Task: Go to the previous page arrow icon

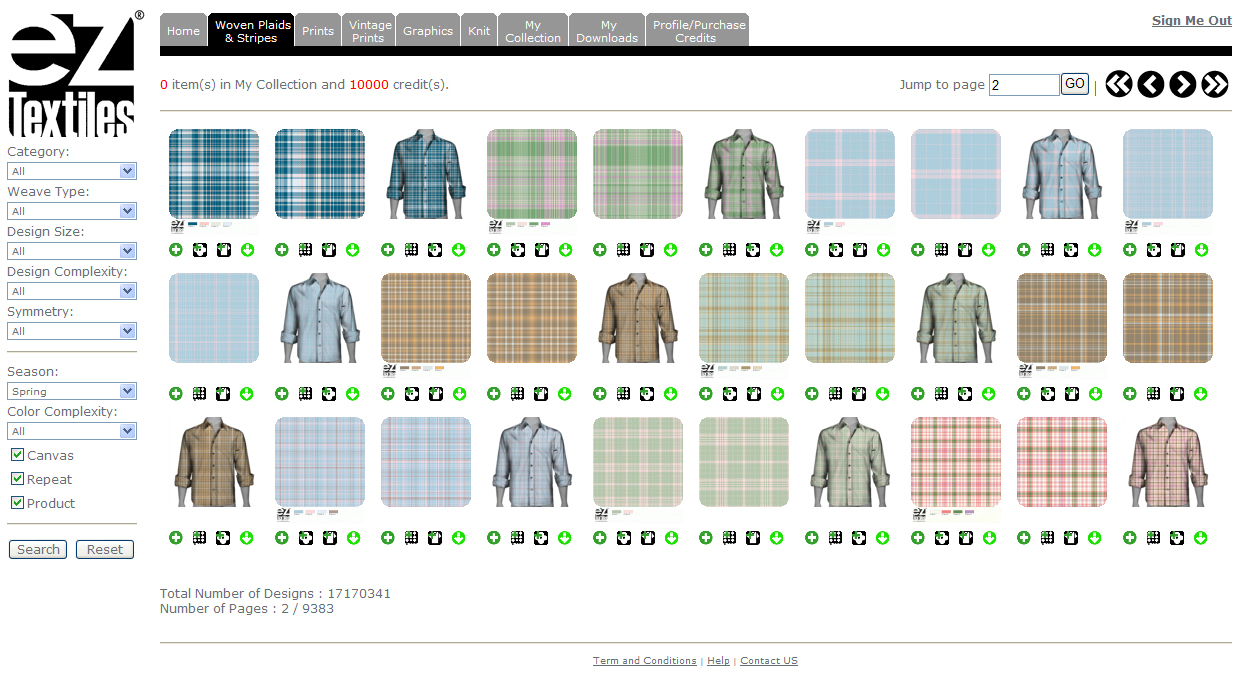Action: 1151,84
